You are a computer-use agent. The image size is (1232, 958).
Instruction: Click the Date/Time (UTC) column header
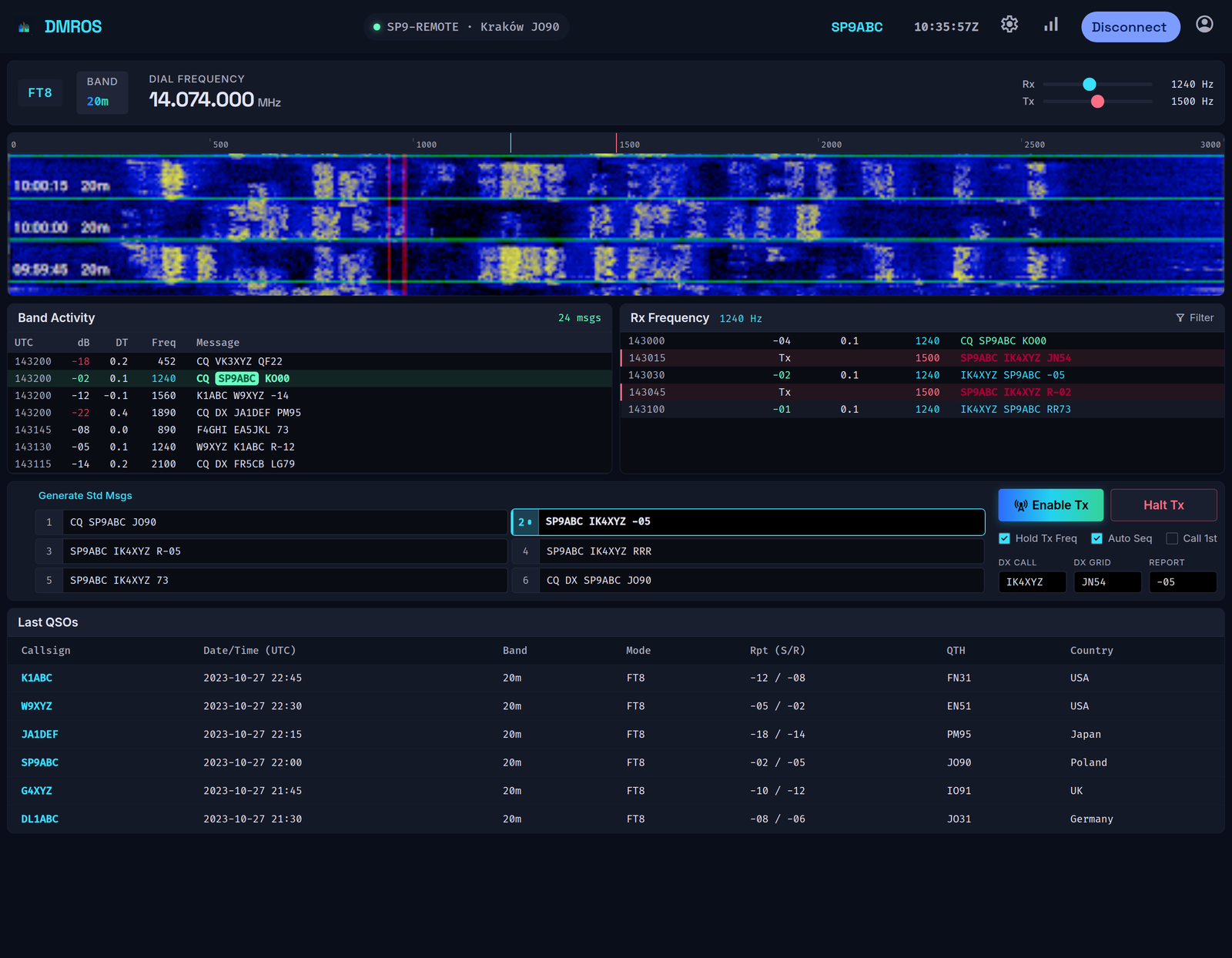coord(249,651)
